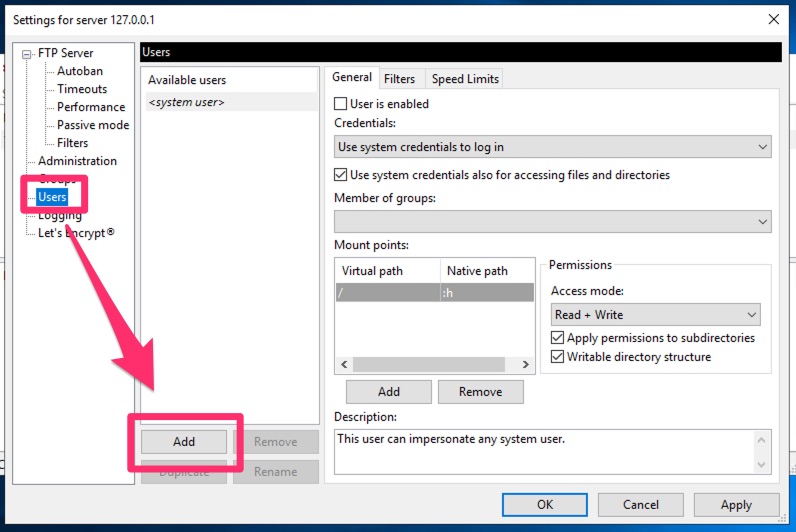This screenshot has height=532, width=796.
Task: Click Remove under Mount points
Action: pos(480,392)
